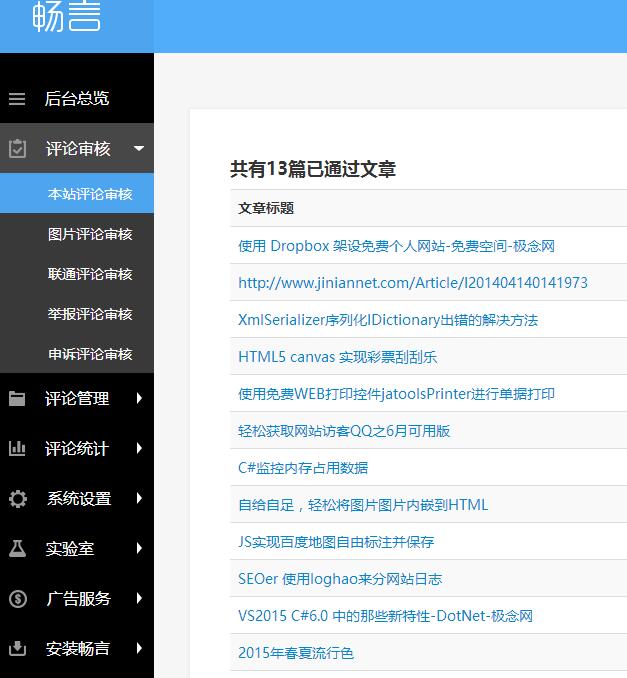Open C#监控内存占用数据 article link

point(303,468)
